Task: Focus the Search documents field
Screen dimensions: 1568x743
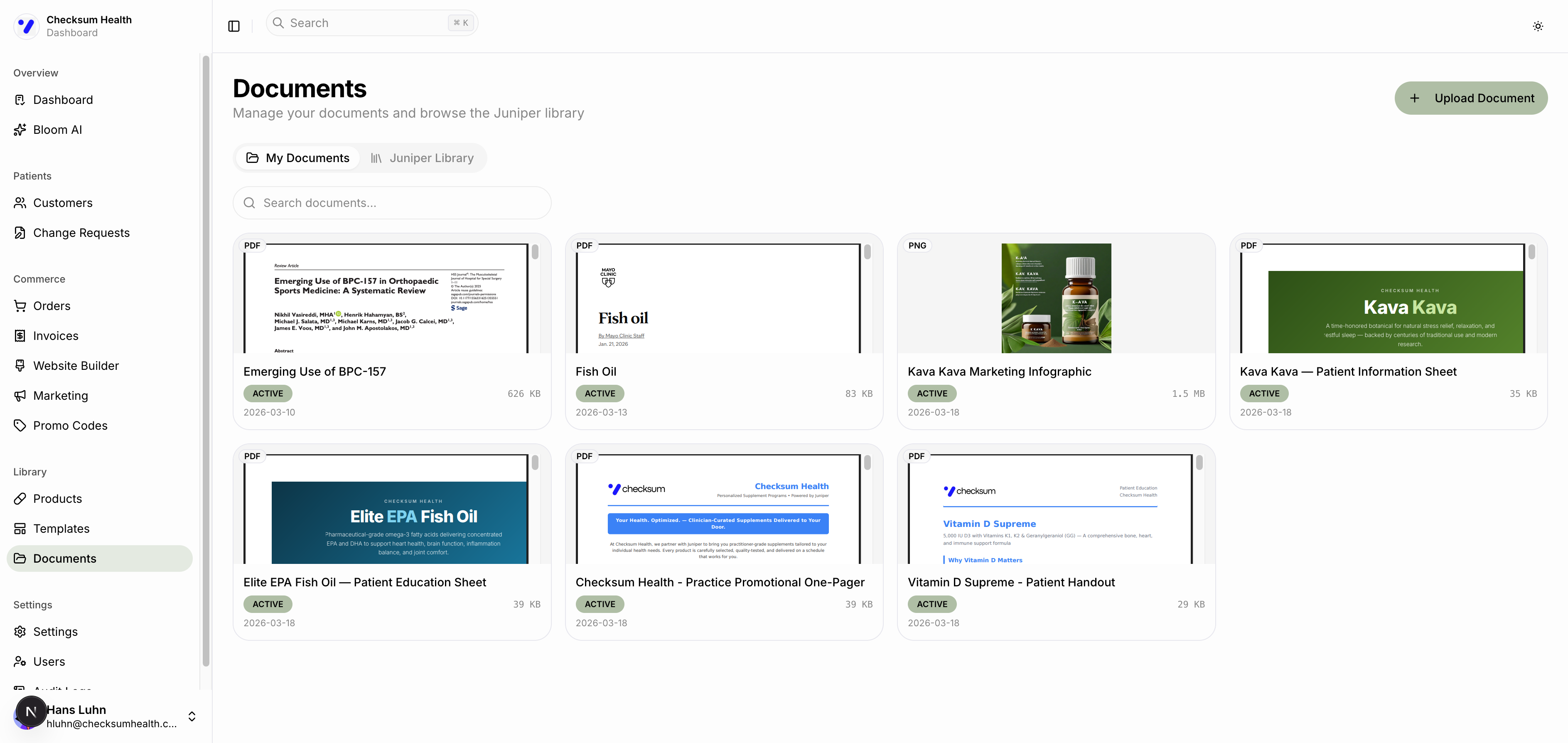Action: click(x=392, y=203)
